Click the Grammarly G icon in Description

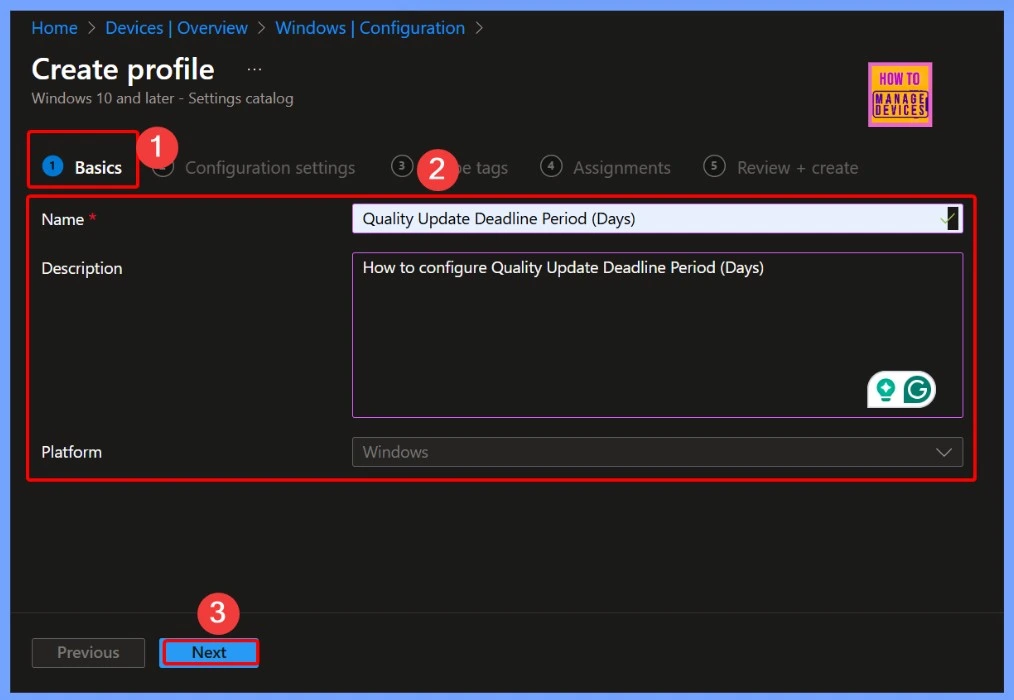[x=917, y=389]
